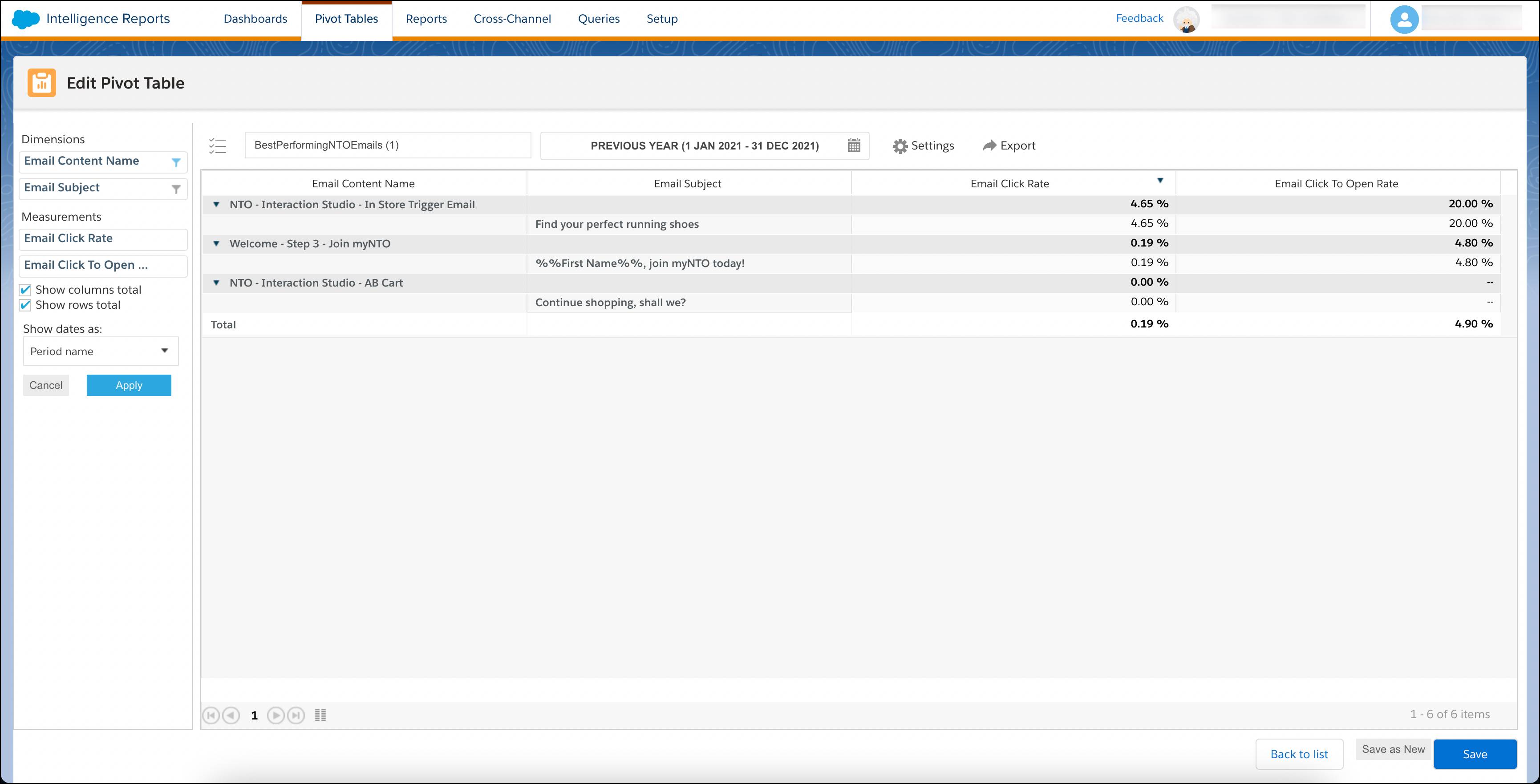This screenshot has height=784, width=1540.
Task: Click the Export icon
Action: 989,145
